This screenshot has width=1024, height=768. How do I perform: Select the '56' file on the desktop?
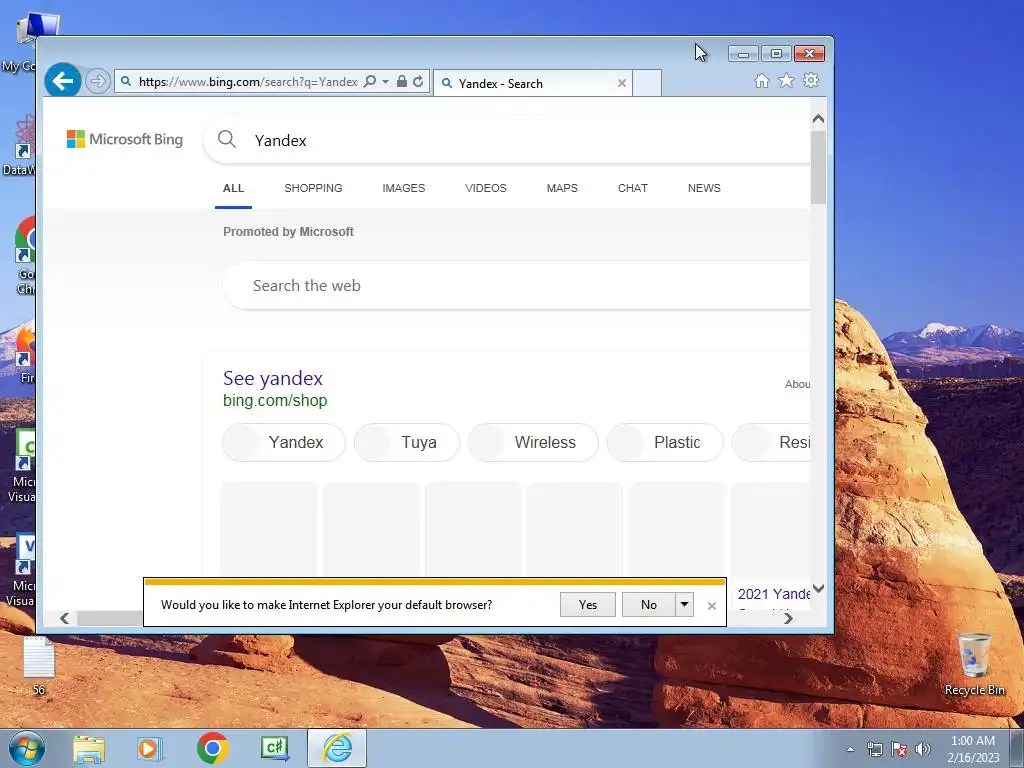[39, 666]
